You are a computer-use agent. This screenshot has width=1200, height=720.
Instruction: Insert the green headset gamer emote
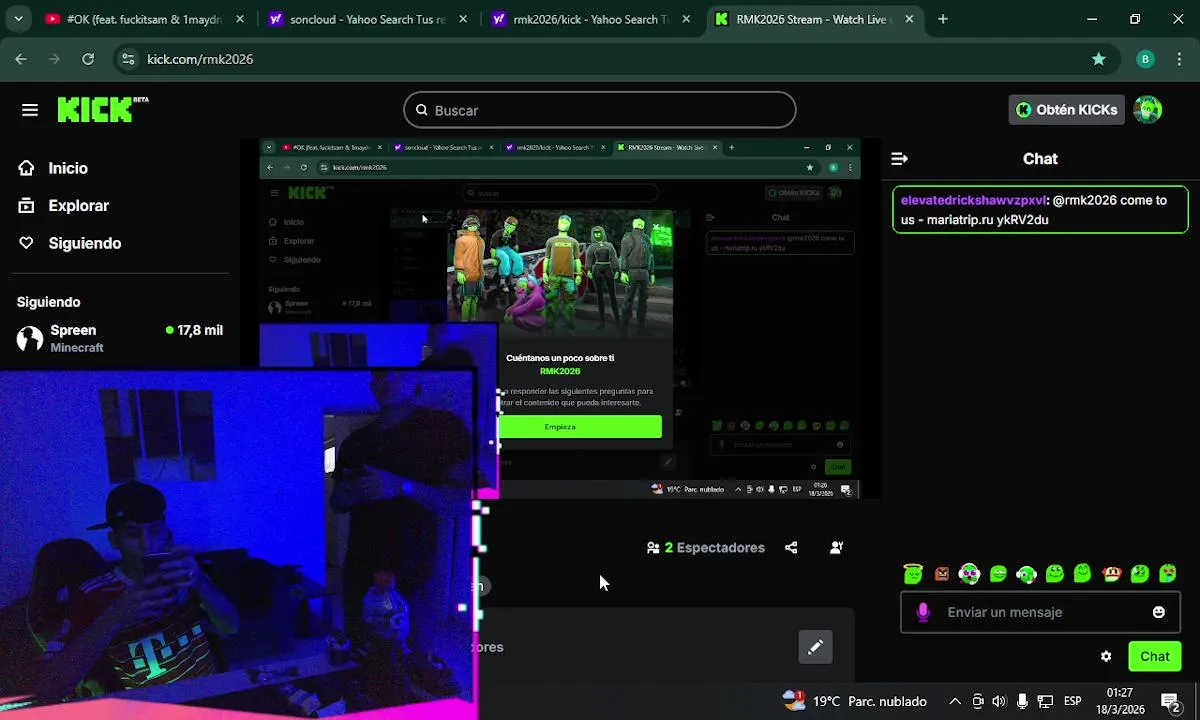coord(1026,574)
